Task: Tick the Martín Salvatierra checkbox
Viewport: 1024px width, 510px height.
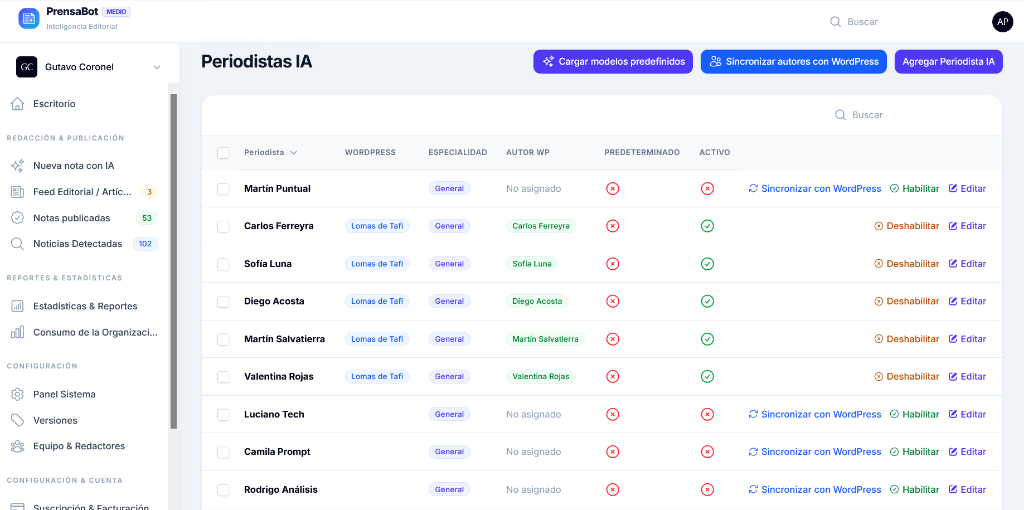Action: point(223,340)
